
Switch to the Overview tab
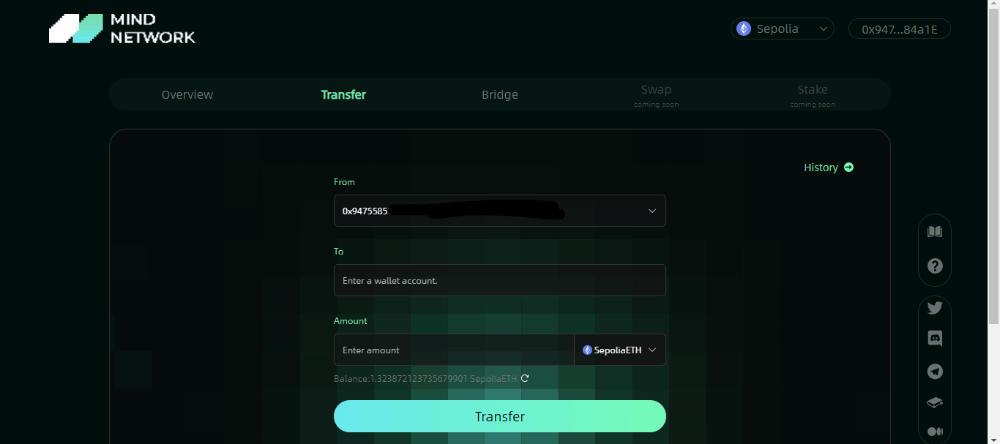(187, 94)
